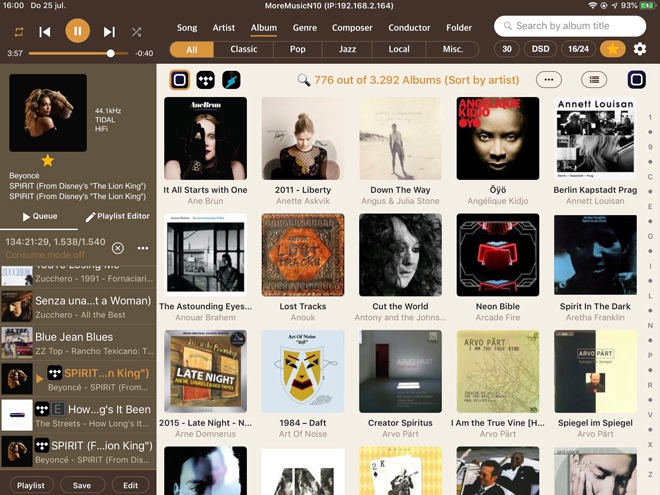This screenshot has height=495, width=660.
Task: Select the All filter
Action: (x=192, y=49)
